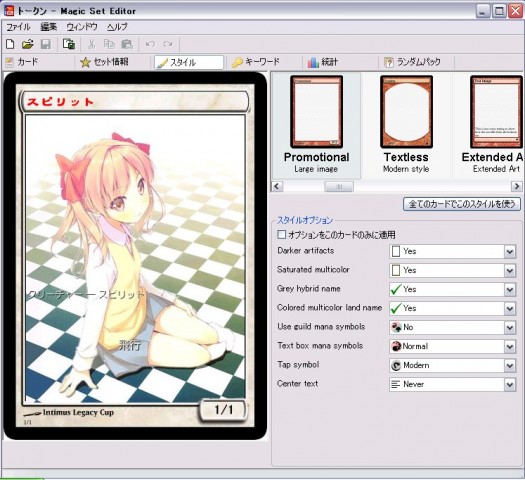The height and width of the screenshot is (480, 525).
Task: Open the ランダムパック tab
Action: (x=417, y=62)
